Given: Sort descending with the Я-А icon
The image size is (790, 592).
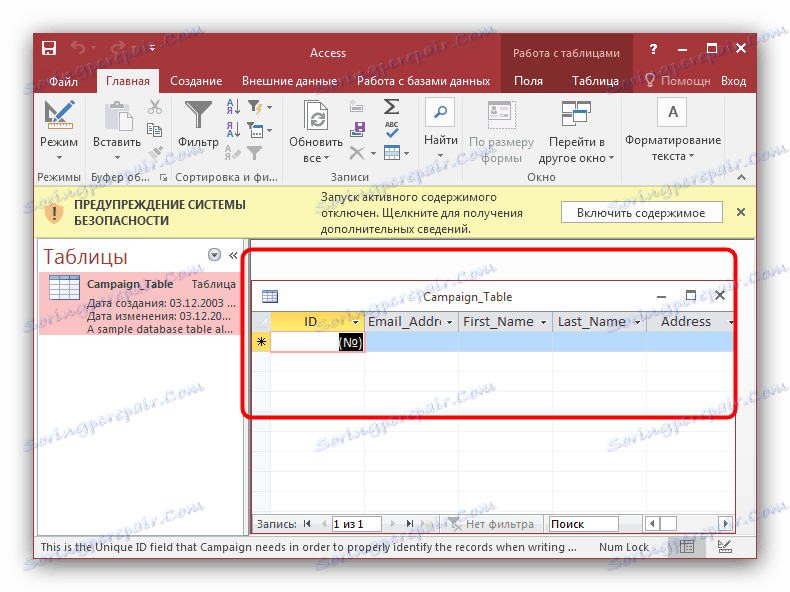Looking at the screenshot, I should coord(233,129).
